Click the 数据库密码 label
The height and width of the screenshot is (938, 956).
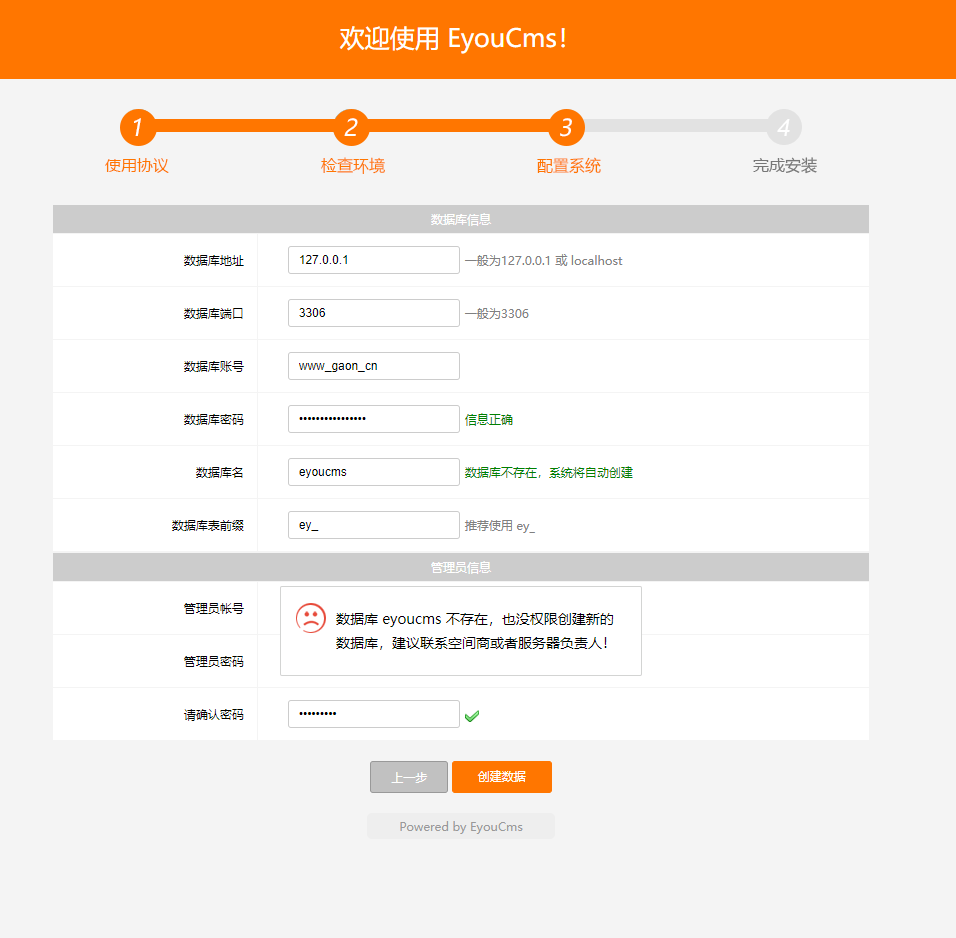point(213,420)
